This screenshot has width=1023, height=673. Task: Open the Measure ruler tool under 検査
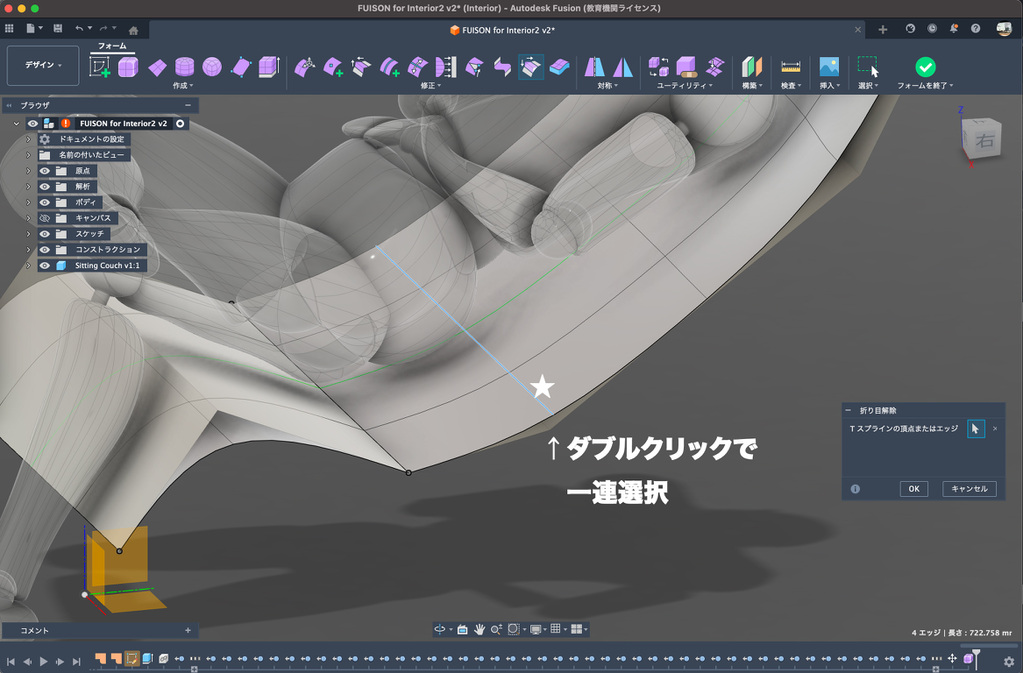tap(791, 67)
